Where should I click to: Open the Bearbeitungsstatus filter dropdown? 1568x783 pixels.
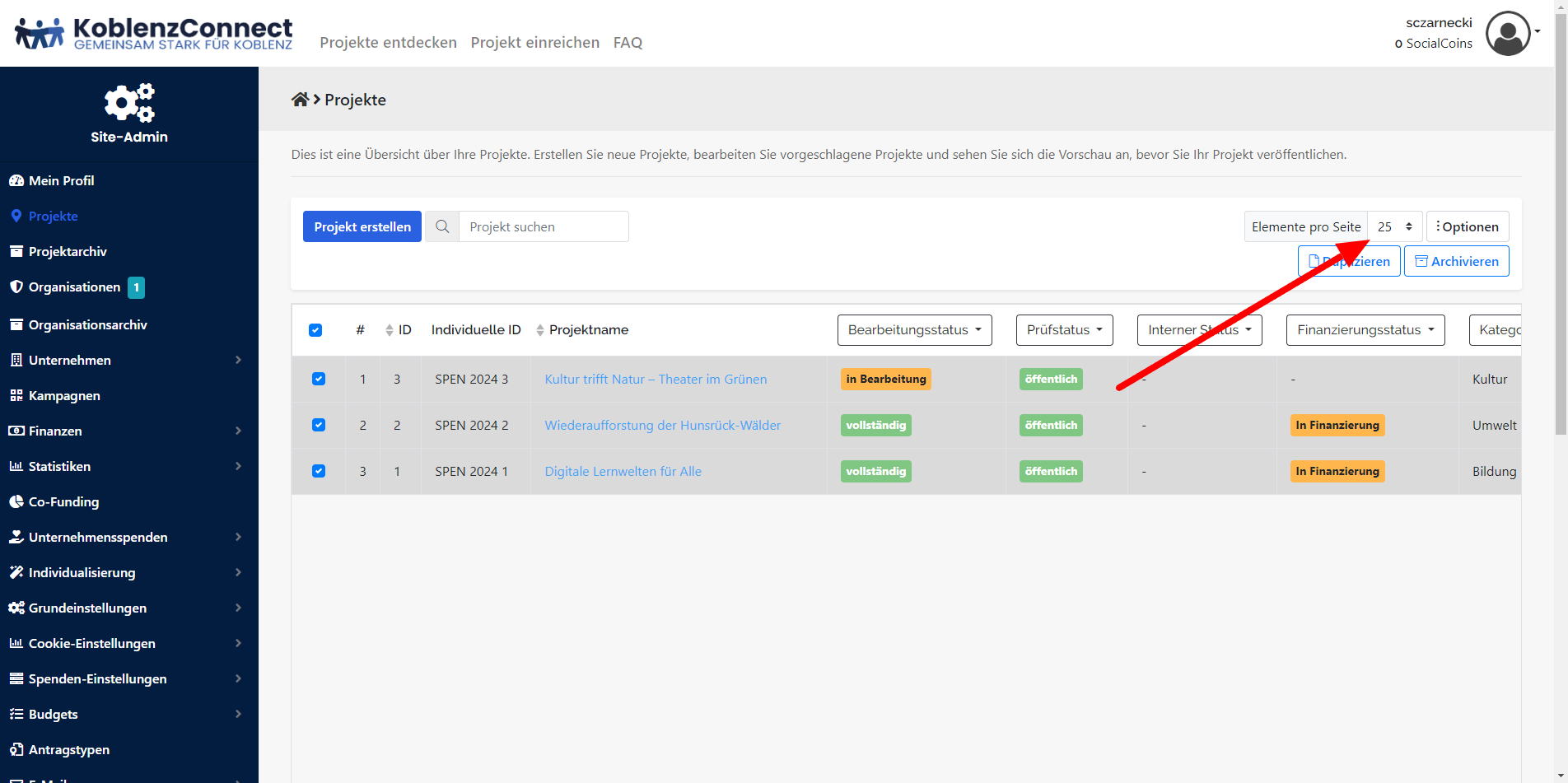(x=914, y=330)
